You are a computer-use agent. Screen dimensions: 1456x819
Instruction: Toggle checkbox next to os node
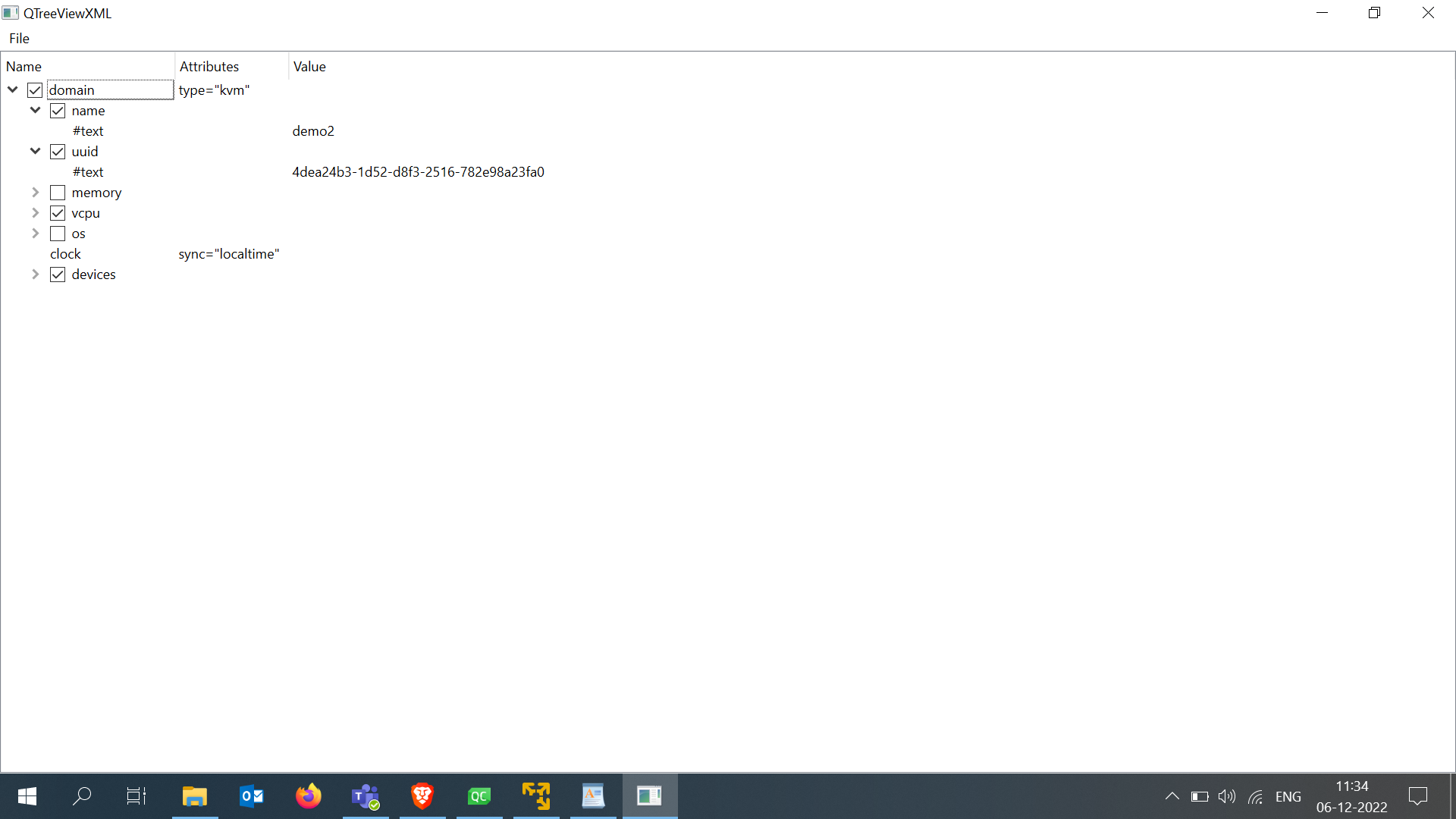[57, 233]
